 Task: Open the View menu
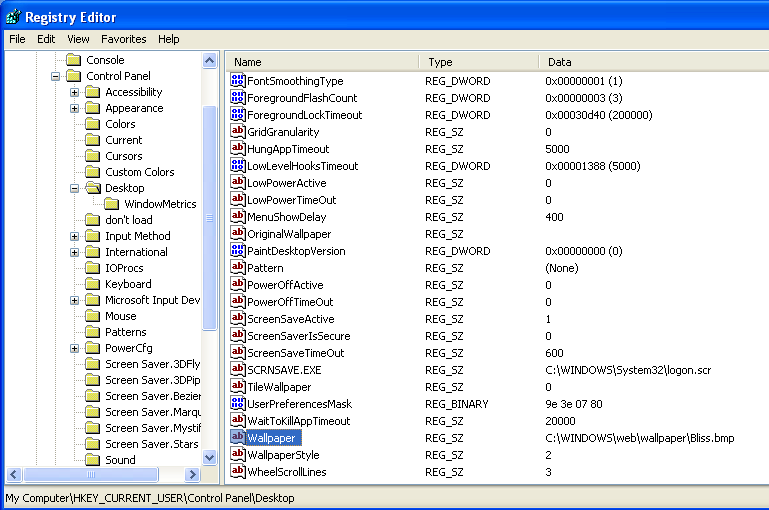click(78, 39)
